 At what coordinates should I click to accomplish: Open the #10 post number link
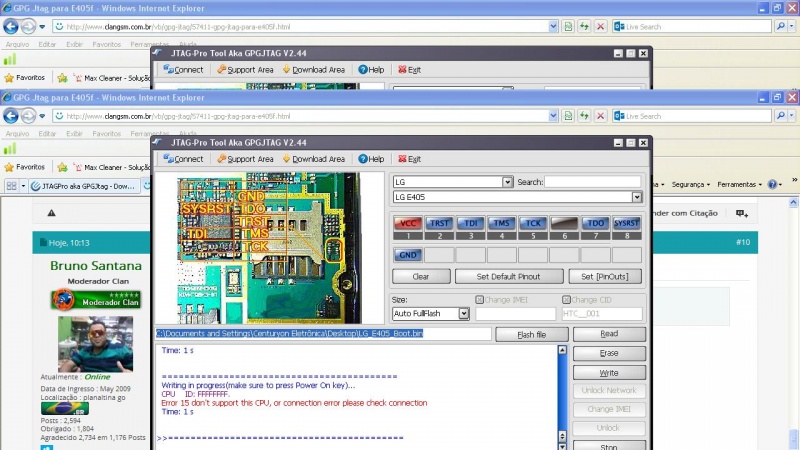743,242
